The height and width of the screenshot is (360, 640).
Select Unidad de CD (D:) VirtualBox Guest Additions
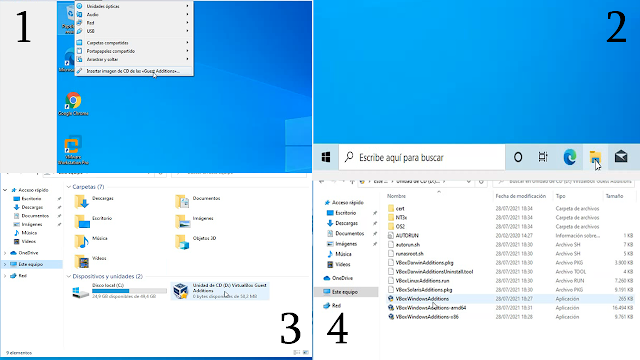(220, 291)
